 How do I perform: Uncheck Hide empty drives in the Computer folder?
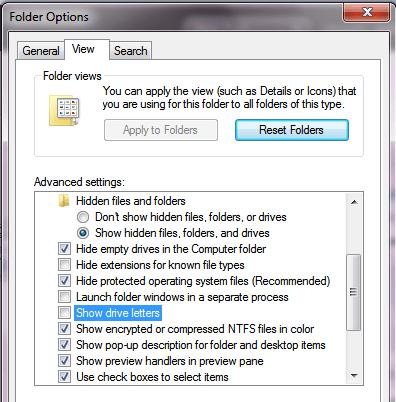tap(64, 249)
